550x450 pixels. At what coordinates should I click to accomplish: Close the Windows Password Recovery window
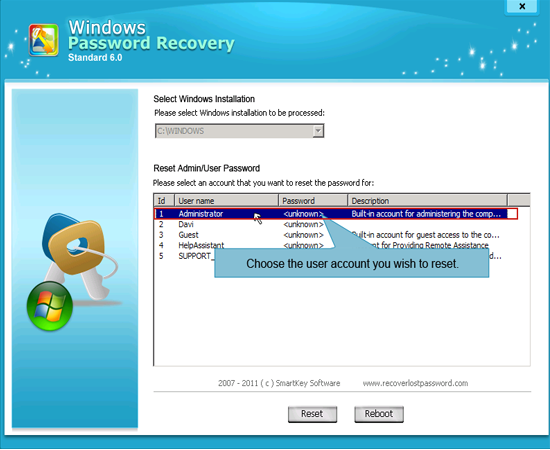click(x=522, y=6)
